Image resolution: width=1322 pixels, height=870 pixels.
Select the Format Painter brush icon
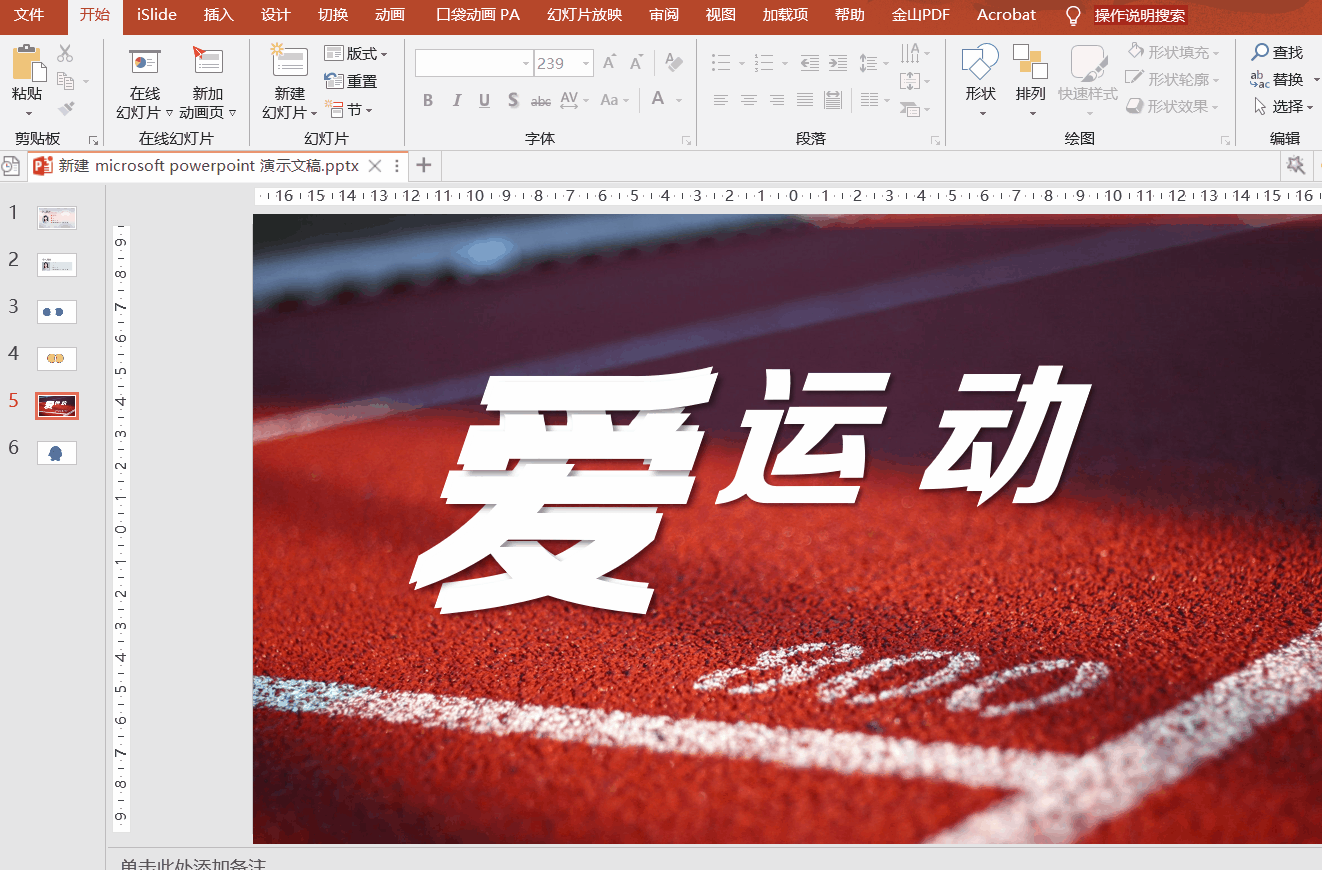click(66, 108)
